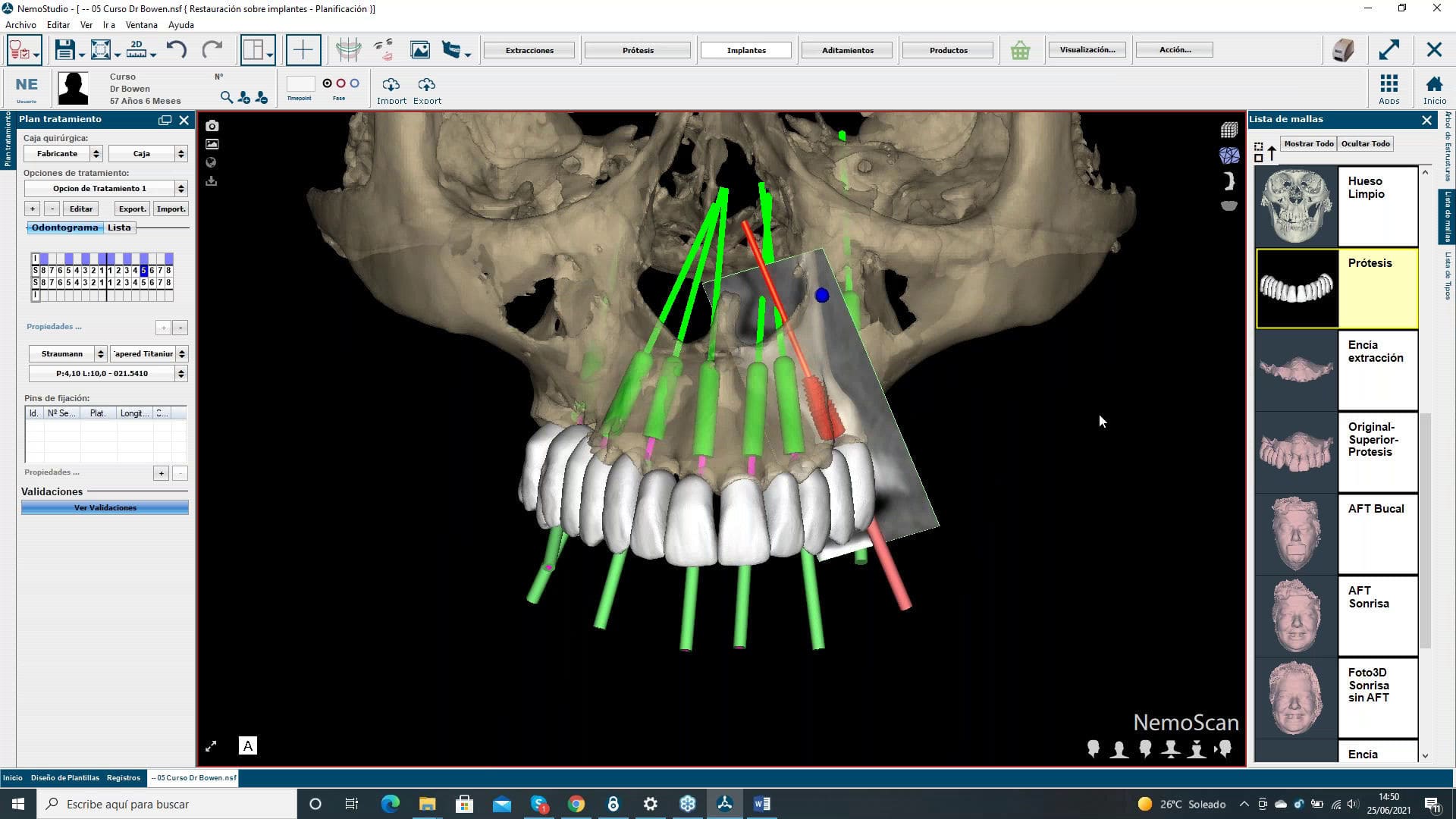Click the mesh sphere icon beside the 3D view

point(1230,155)
